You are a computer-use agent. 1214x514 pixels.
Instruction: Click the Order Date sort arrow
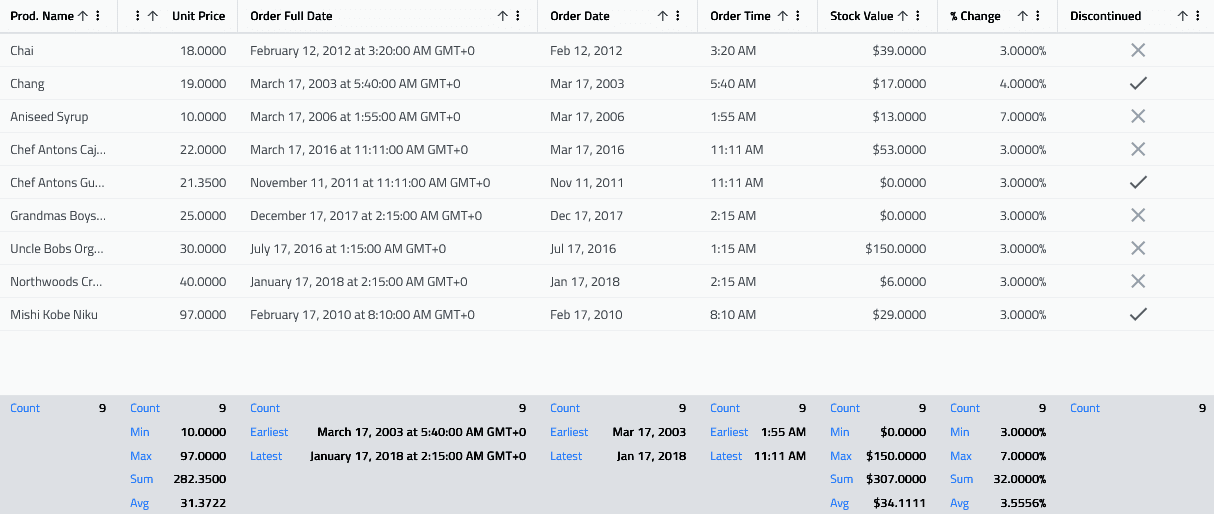coord(663,16)
